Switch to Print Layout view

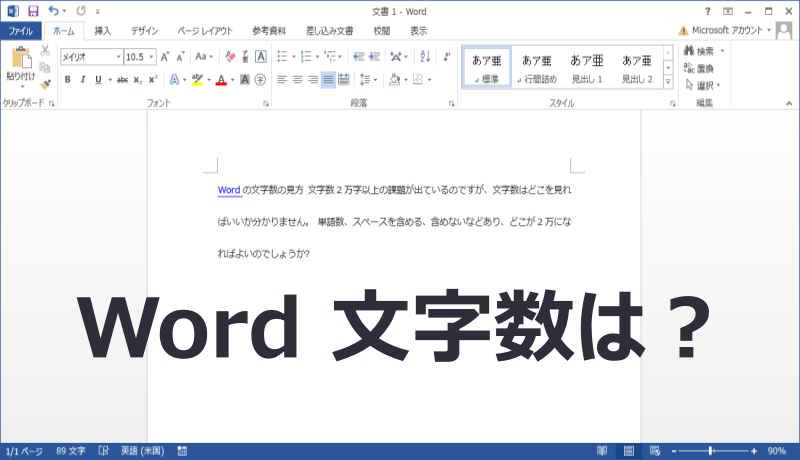pos(629,451)
